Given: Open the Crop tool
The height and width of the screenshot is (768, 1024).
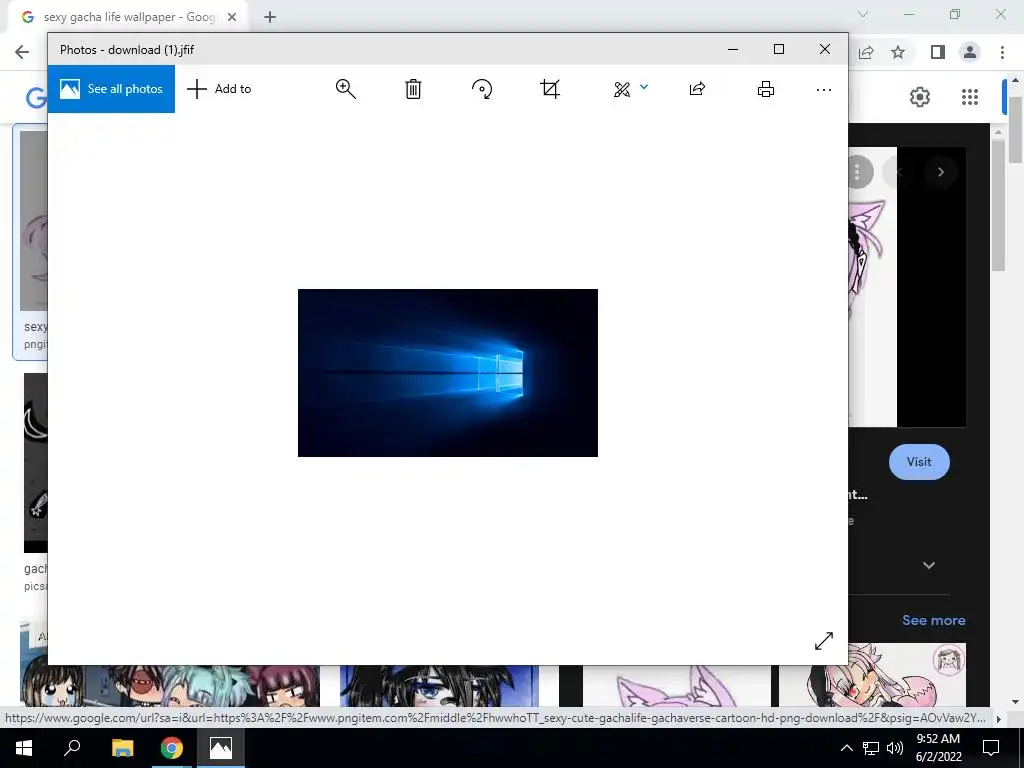Looking at the screenshot, I should 550,89.
